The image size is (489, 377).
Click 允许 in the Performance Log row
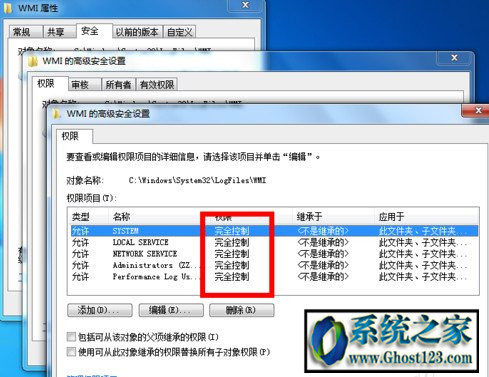click(80, 277)
